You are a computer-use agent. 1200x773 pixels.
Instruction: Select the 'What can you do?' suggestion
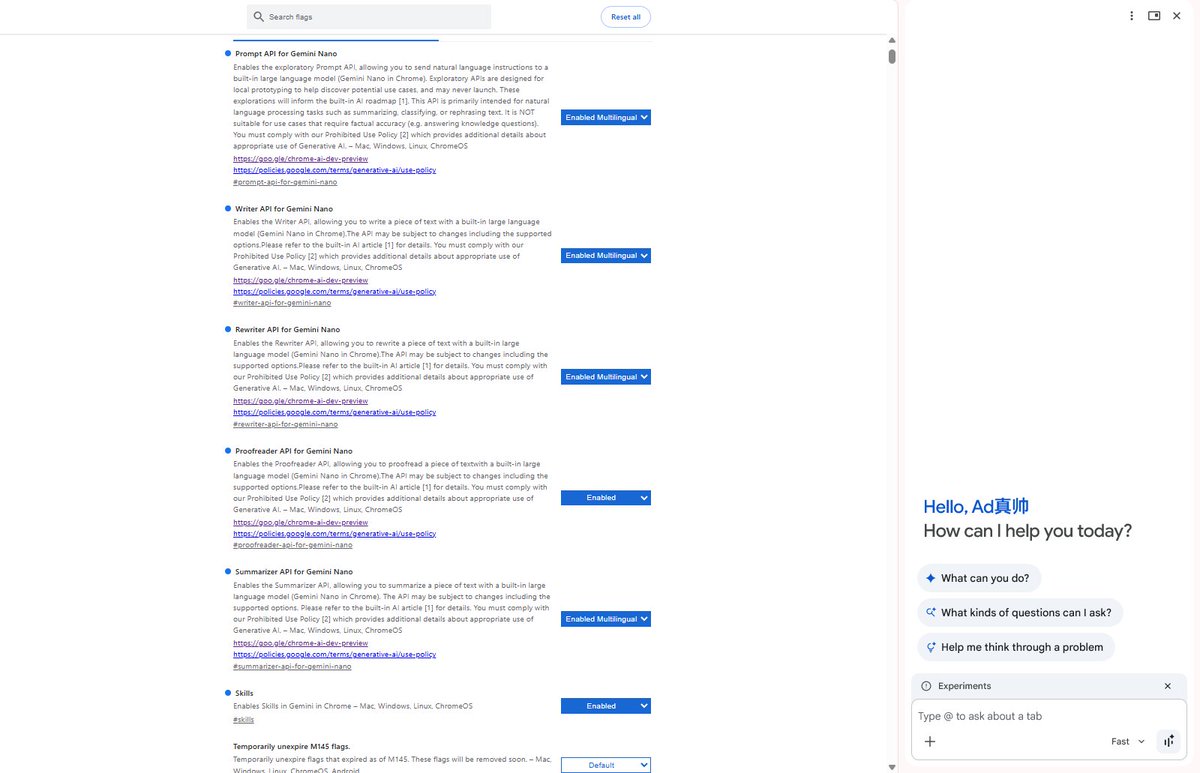coord(979,578)
